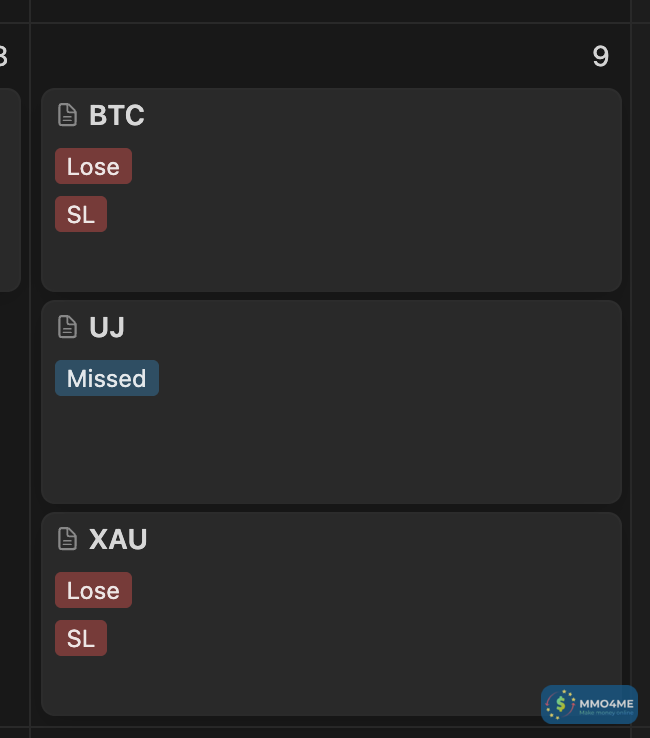Click the document icon next to UJ
This screenshot has width=650, height=738.
coord(67,327)
